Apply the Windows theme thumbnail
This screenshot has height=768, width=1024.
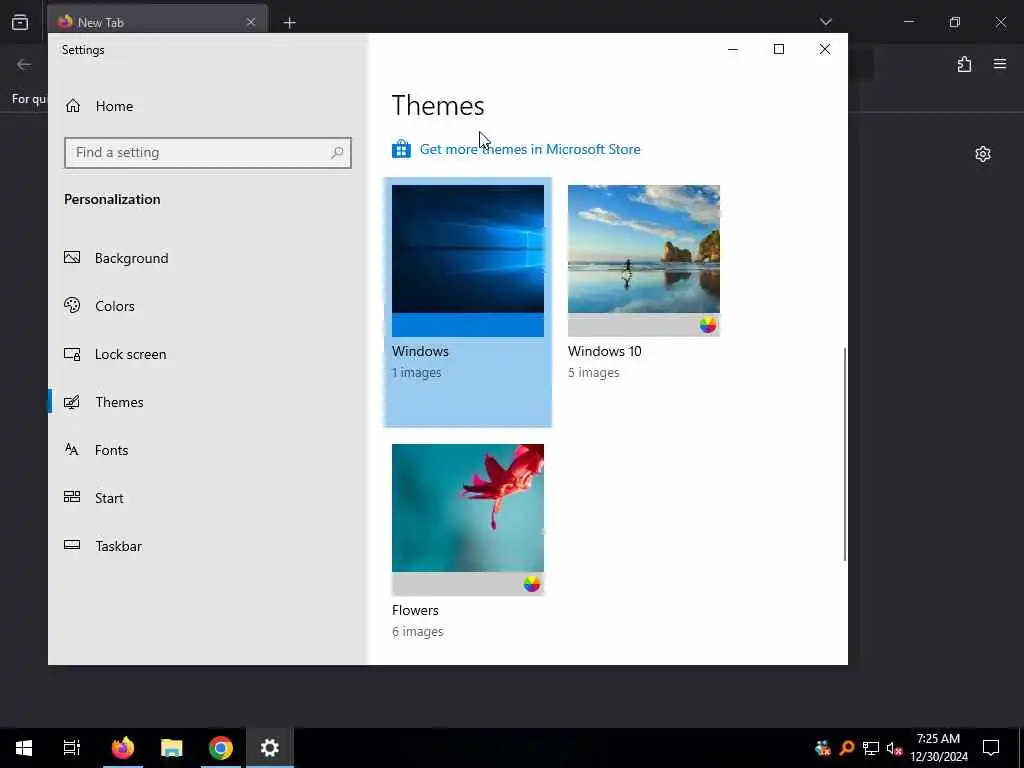click(x=468, y=261)
